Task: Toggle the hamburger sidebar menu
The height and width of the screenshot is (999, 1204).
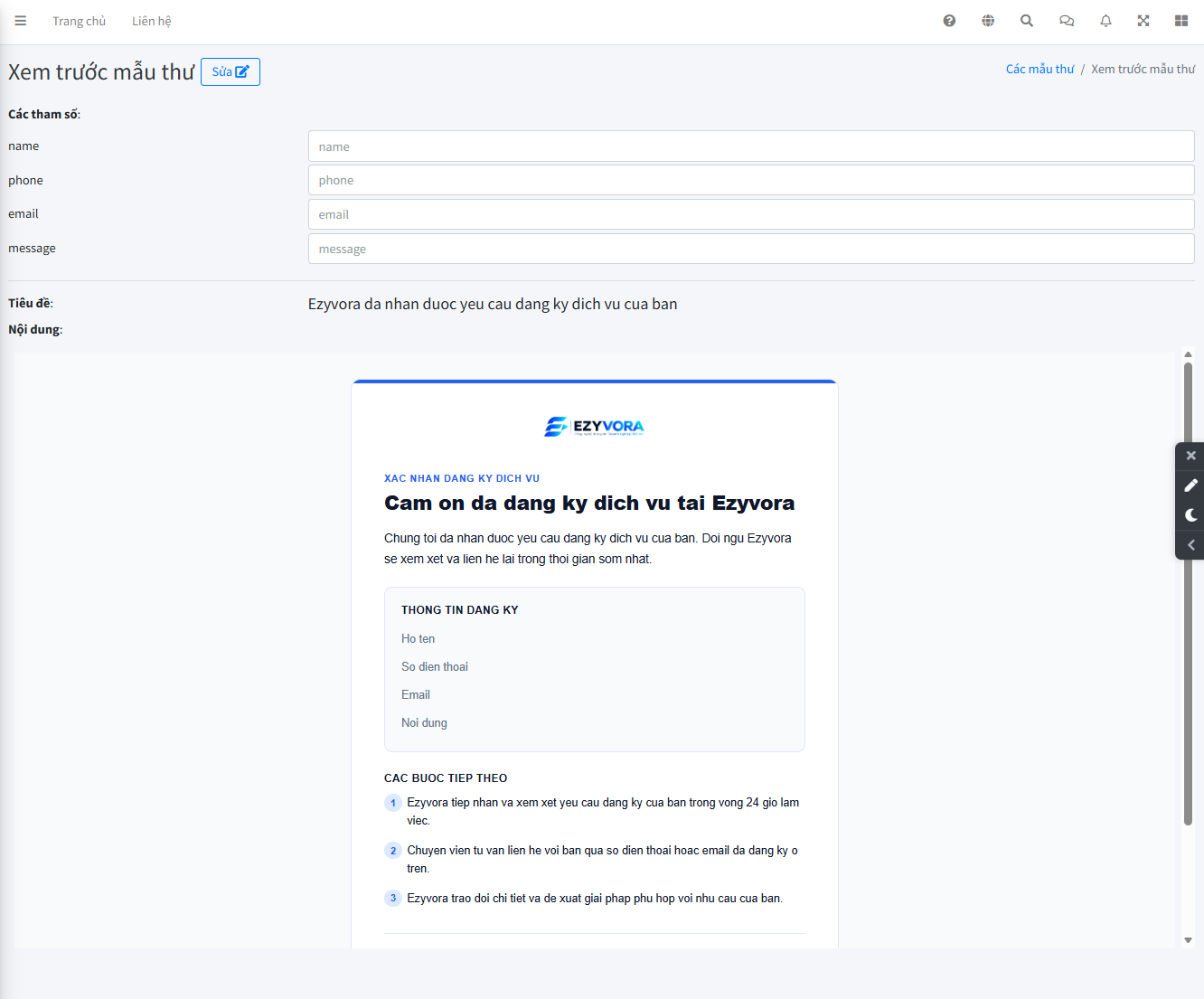Action: 20,21
